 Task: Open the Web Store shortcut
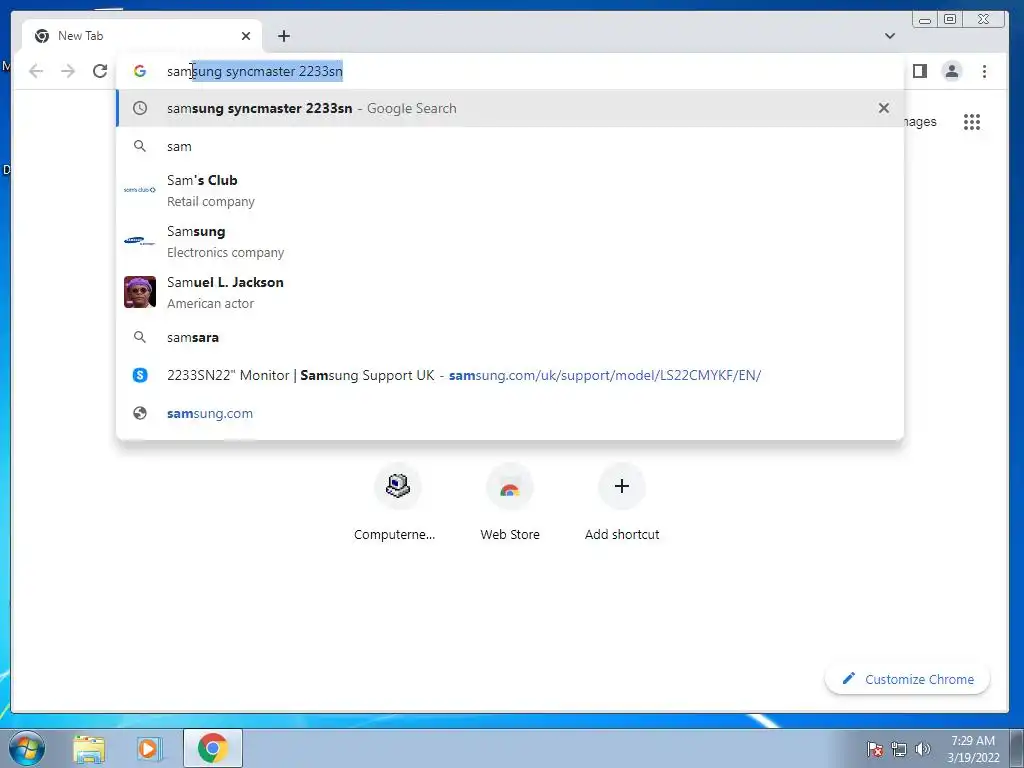coord(510,502)
